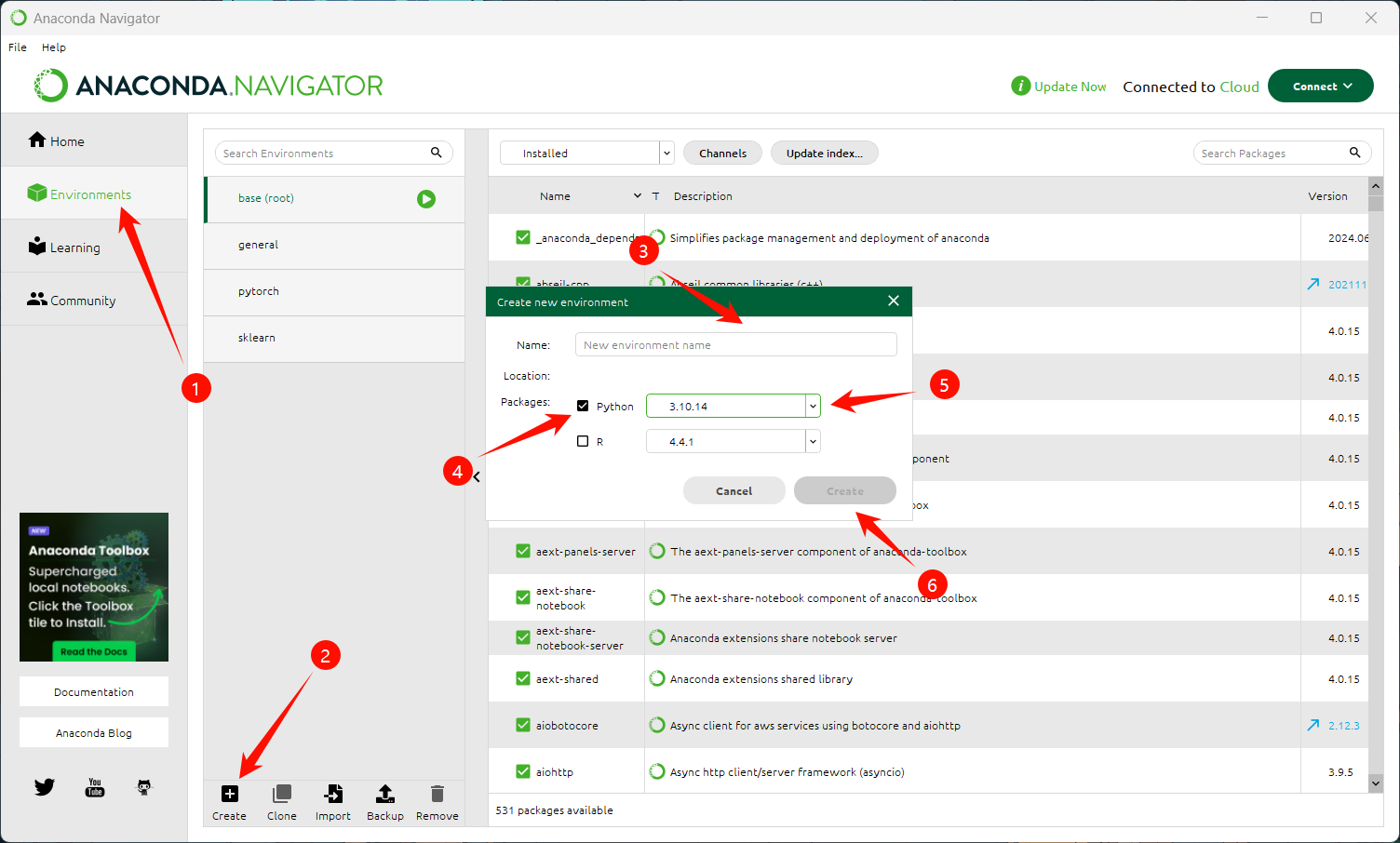1400x843 pixels.
Task: Click the green play icon on base (root)
Action: click(x=426, y=199)
